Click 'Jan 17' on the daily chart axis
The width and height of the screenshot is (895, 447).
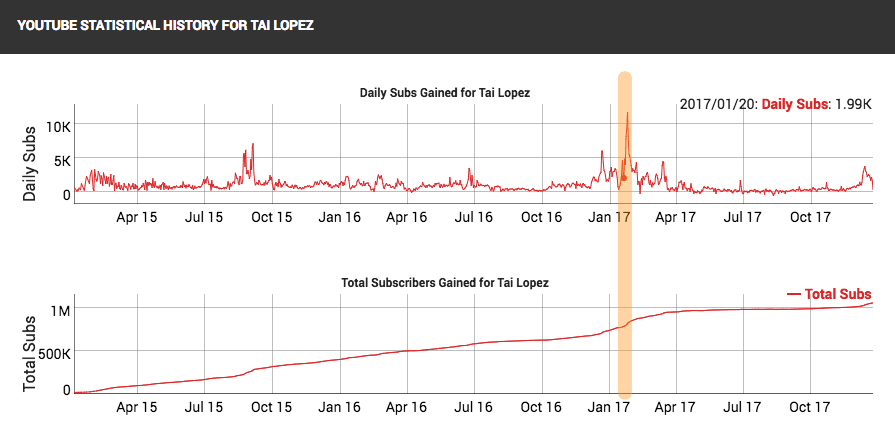click(609, 218)
